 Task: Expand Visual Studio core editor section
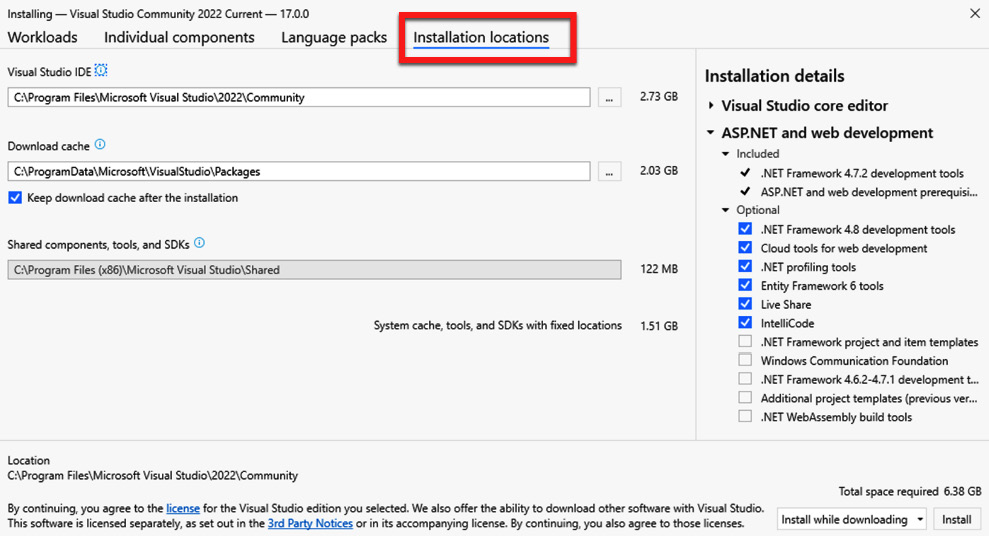[711, 105]
